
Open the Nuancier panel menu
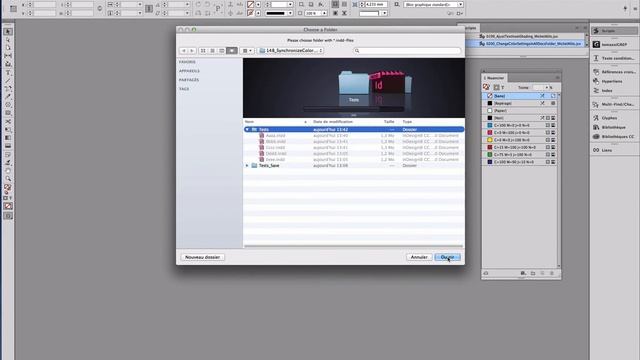[558, 78]
